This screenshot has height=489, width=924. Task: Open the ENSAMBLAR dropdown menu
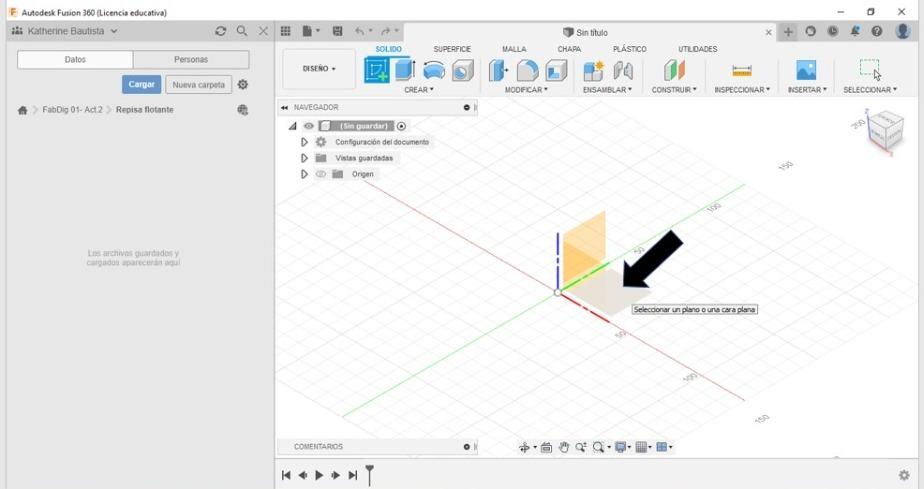[x=607, y=90]
